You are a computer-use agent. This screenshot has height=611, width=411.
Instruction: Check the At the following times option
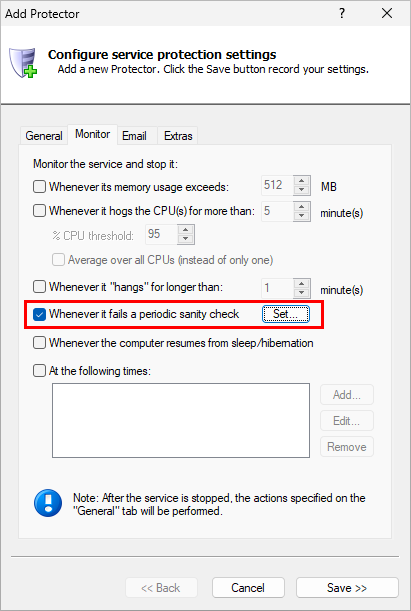(x=39, y=371)
